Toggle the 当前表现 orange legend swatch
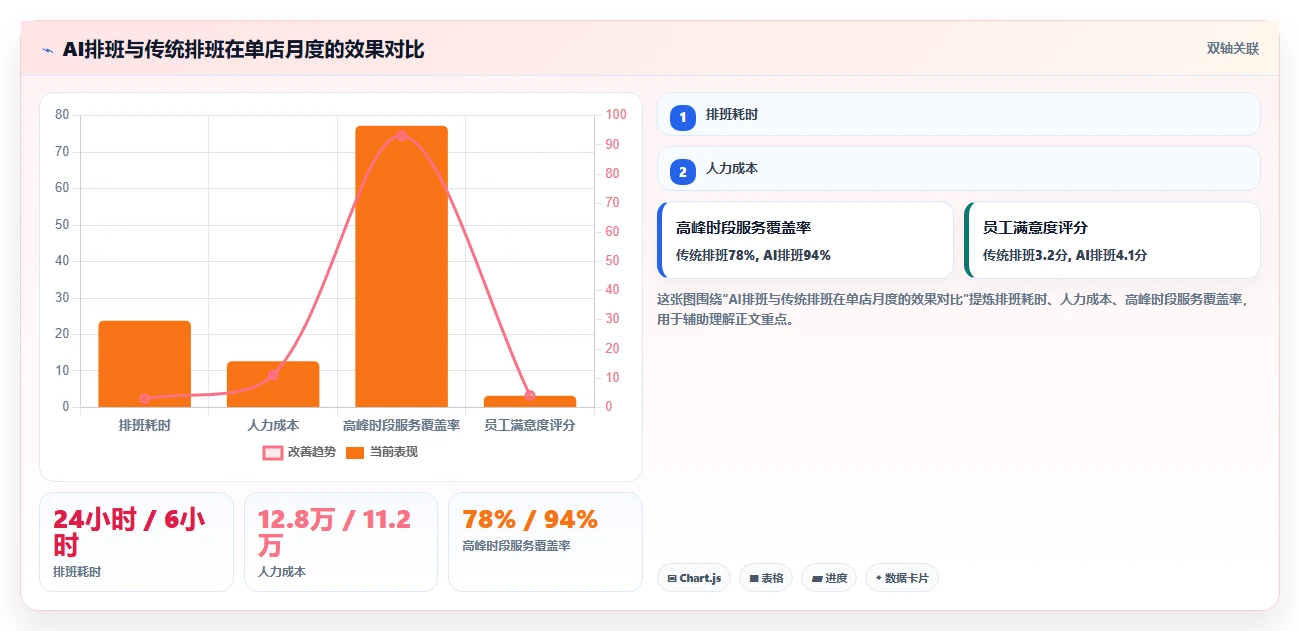This screenshot has height=631, width=1300. click(x=355, y=452)
